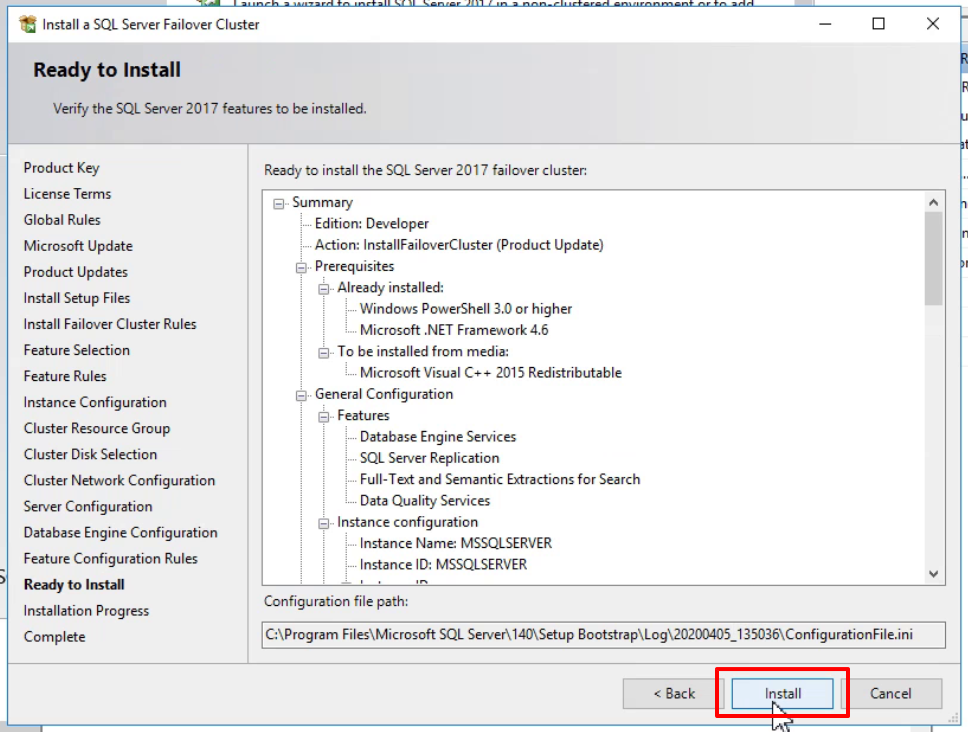
Task: Collapse the General Configuration node
Action: click(x=301, y=395)
